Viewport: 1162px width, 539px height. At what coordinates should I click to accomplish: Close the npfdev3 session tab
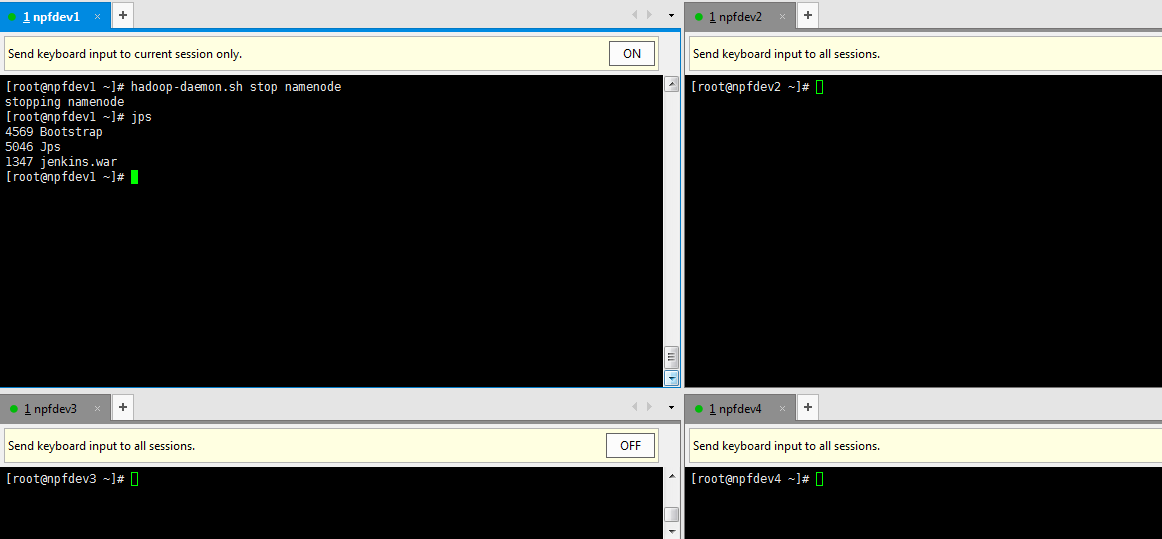[96, 409]
